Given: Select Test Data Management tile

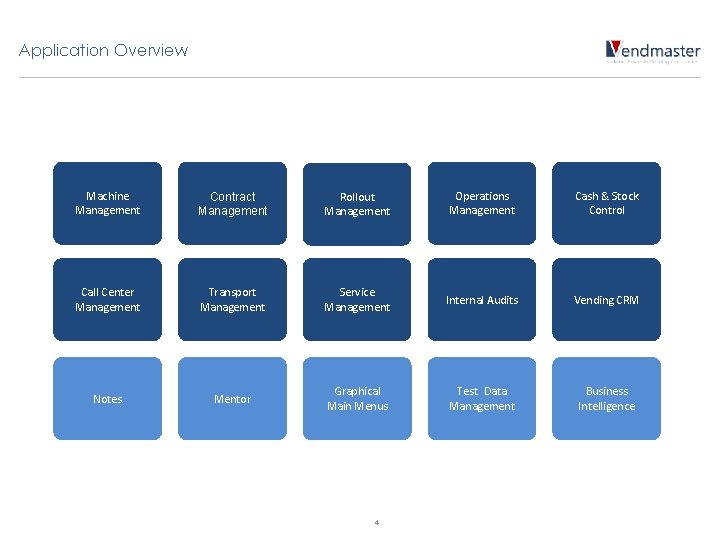Looking at the screenshot, I should 482,399.
